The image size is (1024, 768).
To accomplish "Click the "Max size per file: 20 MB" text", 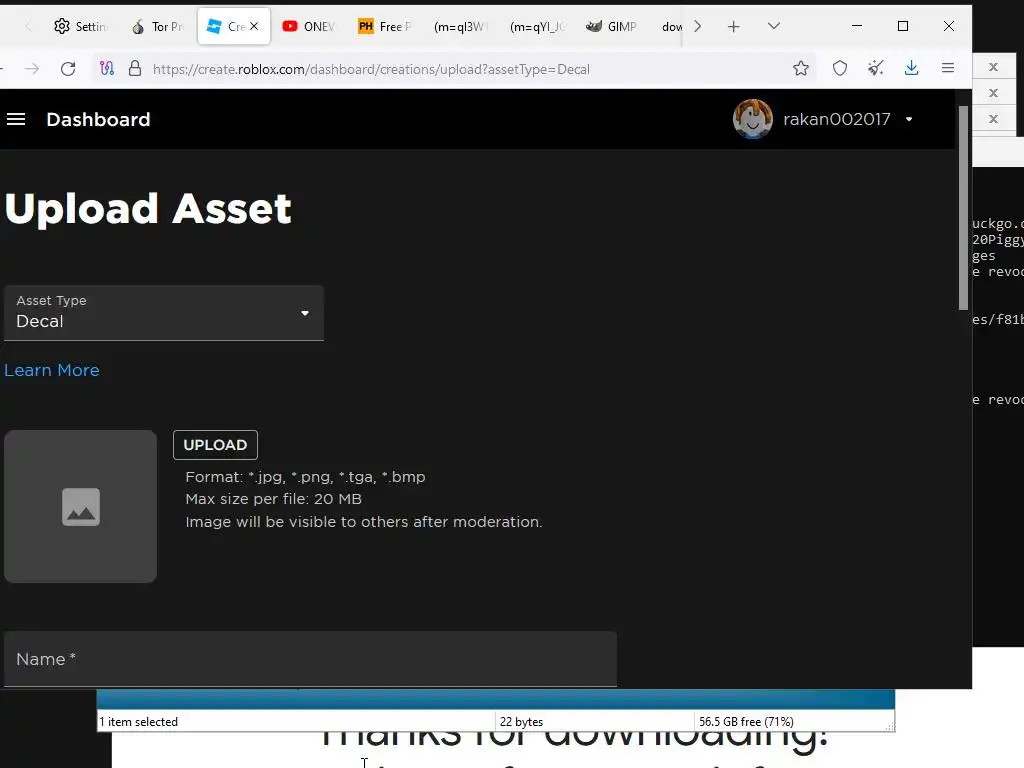I will click(x=274, y=499).
